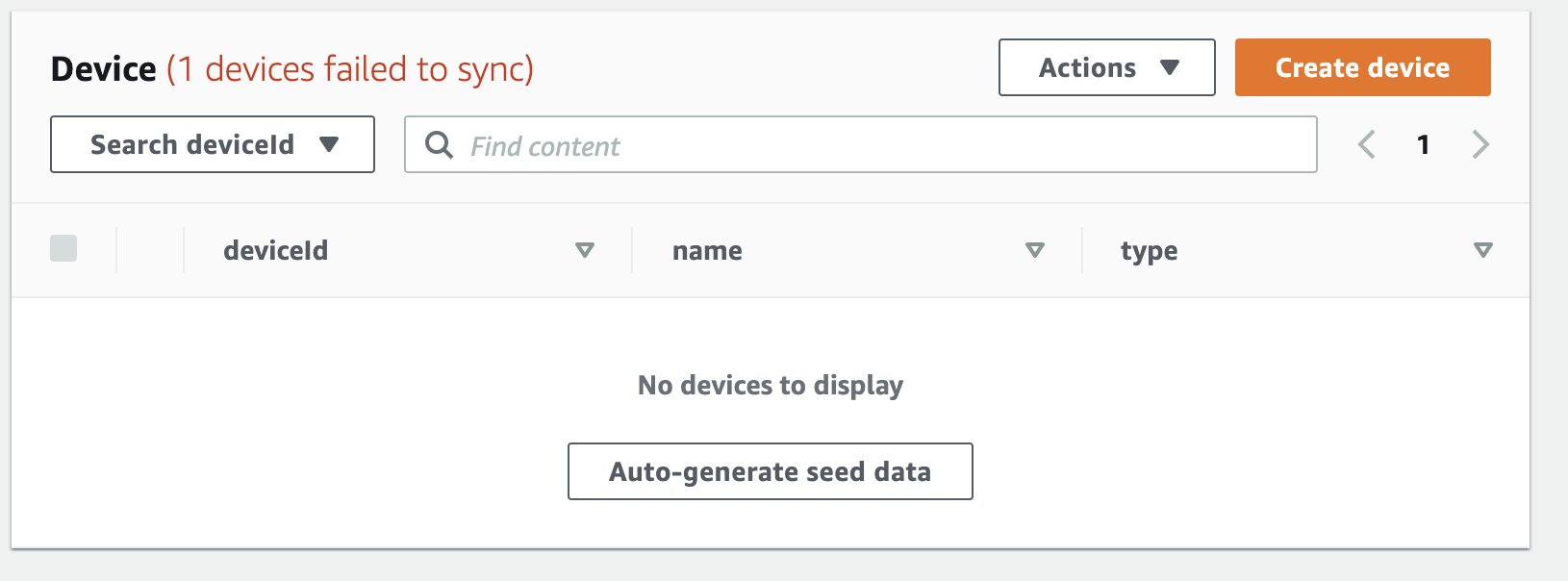This screenshot has width=1568, height=581.
Task: Click the next page chevron arrow
Action: (x=1479, y=144)
